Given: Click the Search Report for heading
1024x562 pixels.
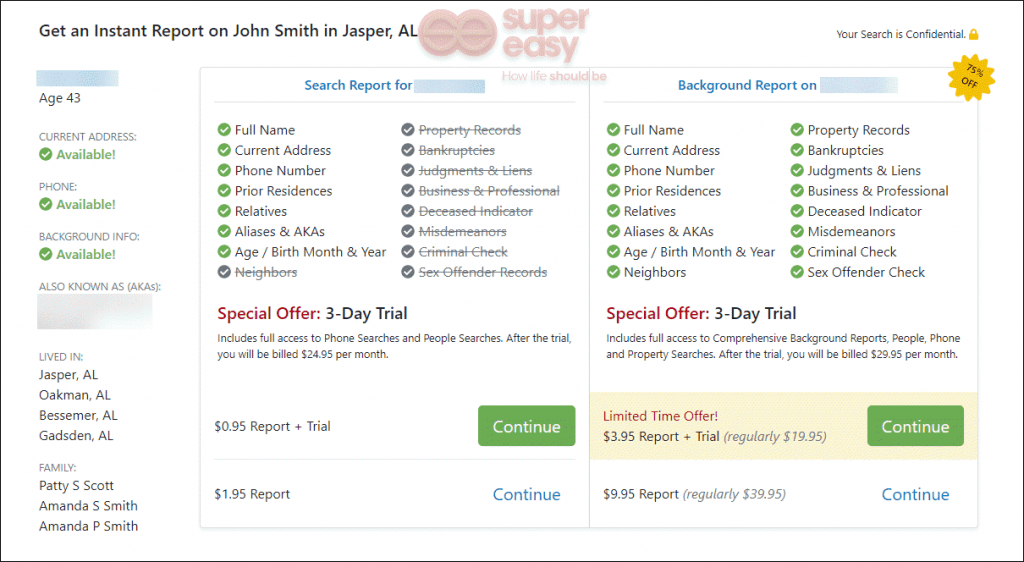Looking at the screenshot, I should pyautogui.click(x=358, y=86).
